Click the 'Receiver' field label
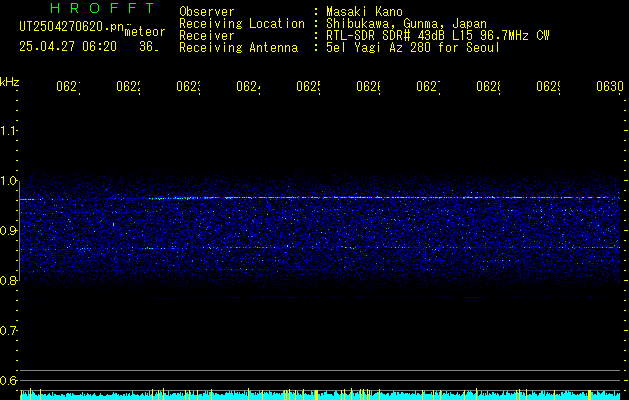Screen dimensions: 629x400 [x=207, y=36]
